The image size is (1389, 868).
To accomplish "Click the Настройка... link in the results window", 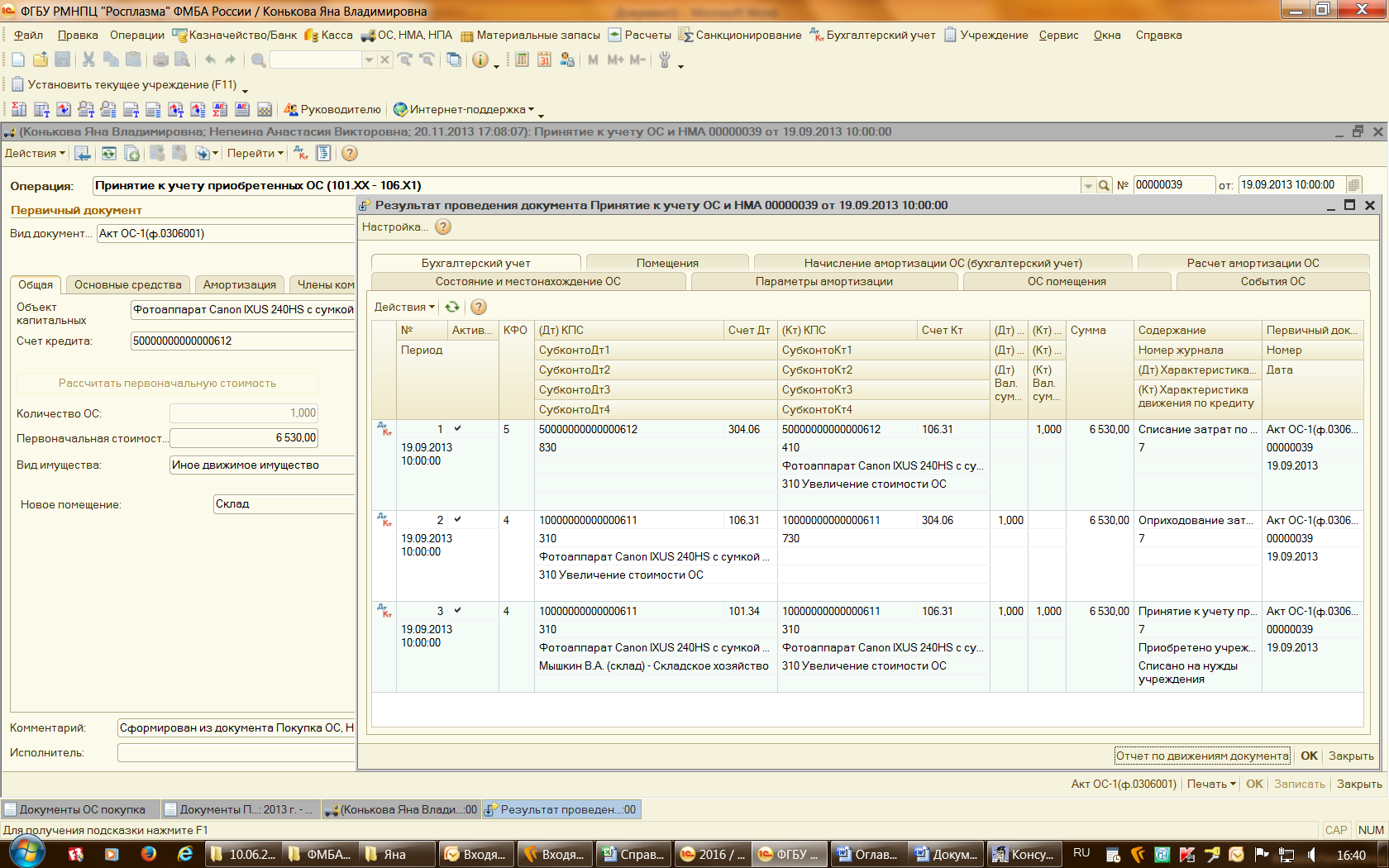I will (x=394, y=227).
